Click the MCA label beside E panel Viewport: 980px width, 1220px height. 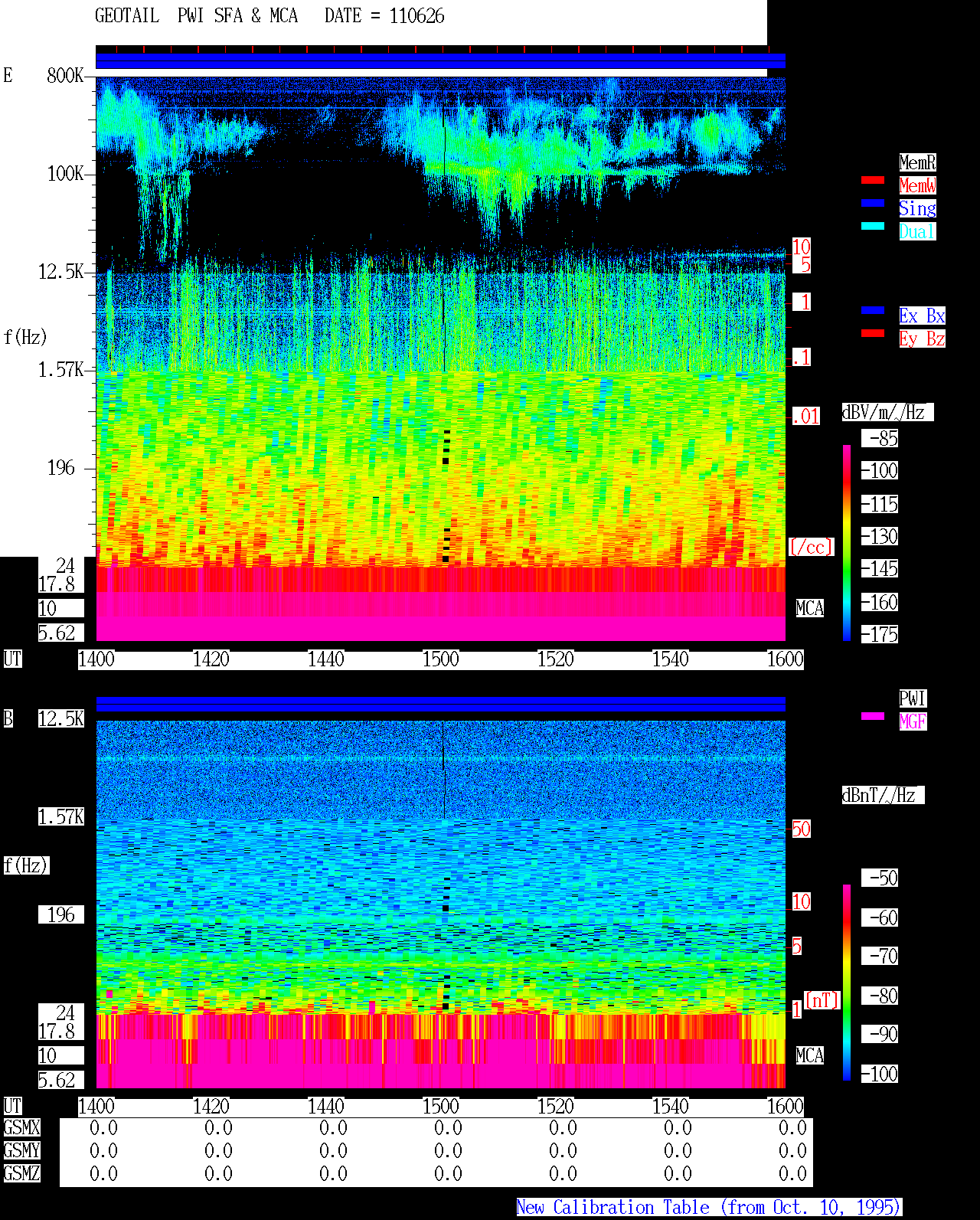tap(810, 609)
